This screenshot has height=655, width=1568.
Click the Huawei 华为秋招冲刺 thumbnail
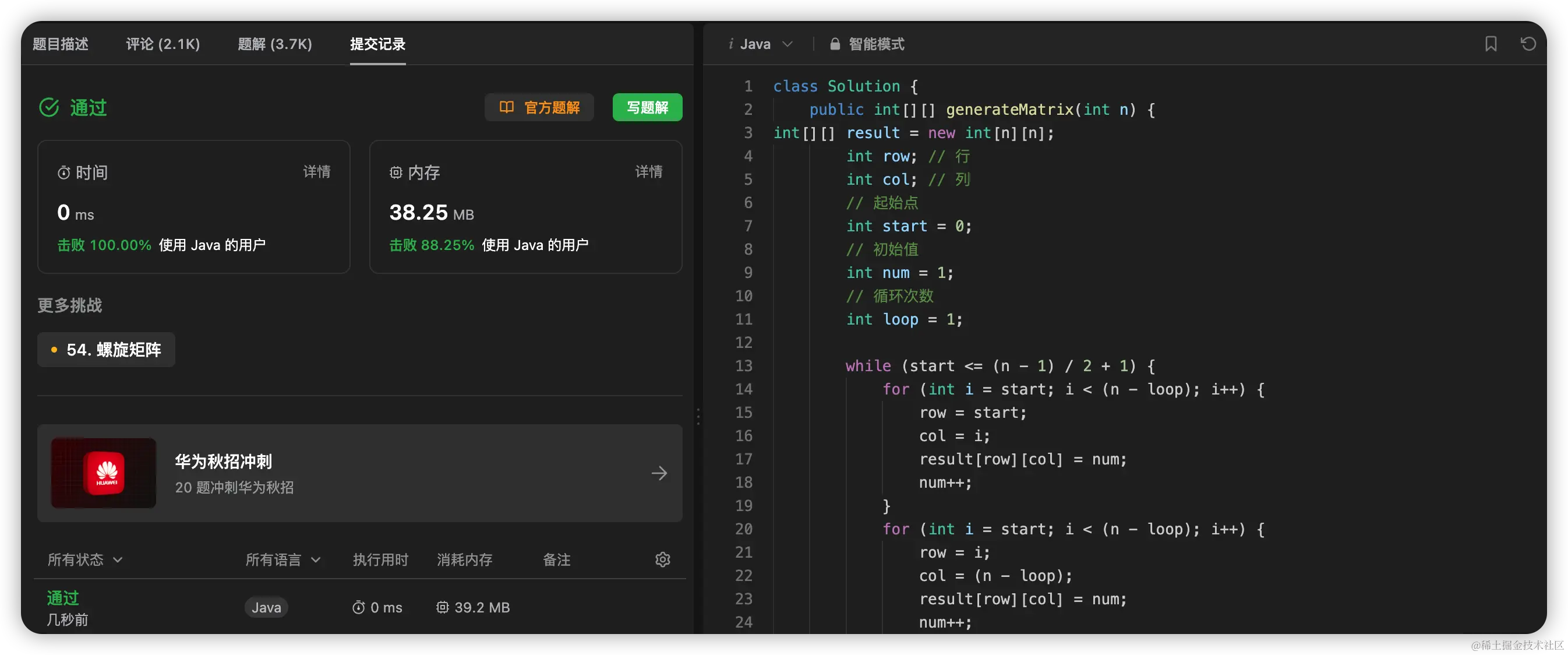click(x=104, y=473)
